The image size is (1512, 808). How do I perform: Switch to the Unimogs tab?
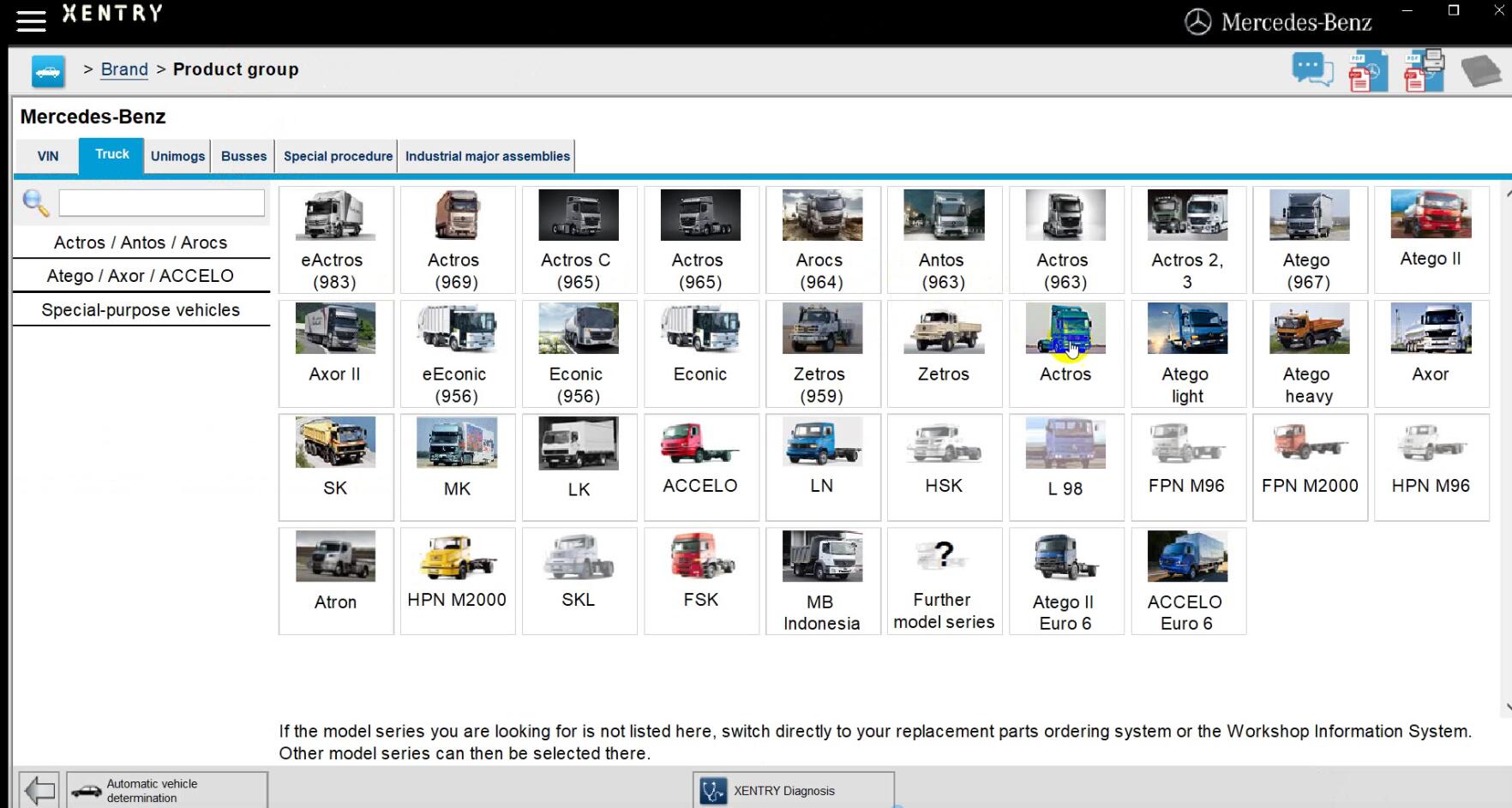click(177, 157)
